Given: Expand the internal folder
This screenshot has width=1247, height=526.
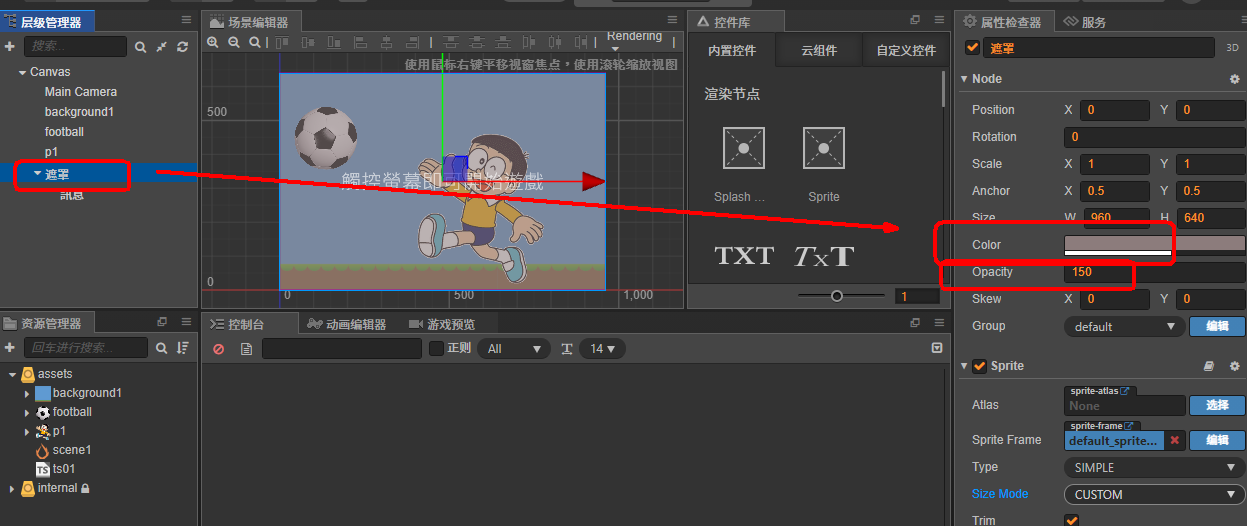Looking at the screenshot, I should point(13,489).
